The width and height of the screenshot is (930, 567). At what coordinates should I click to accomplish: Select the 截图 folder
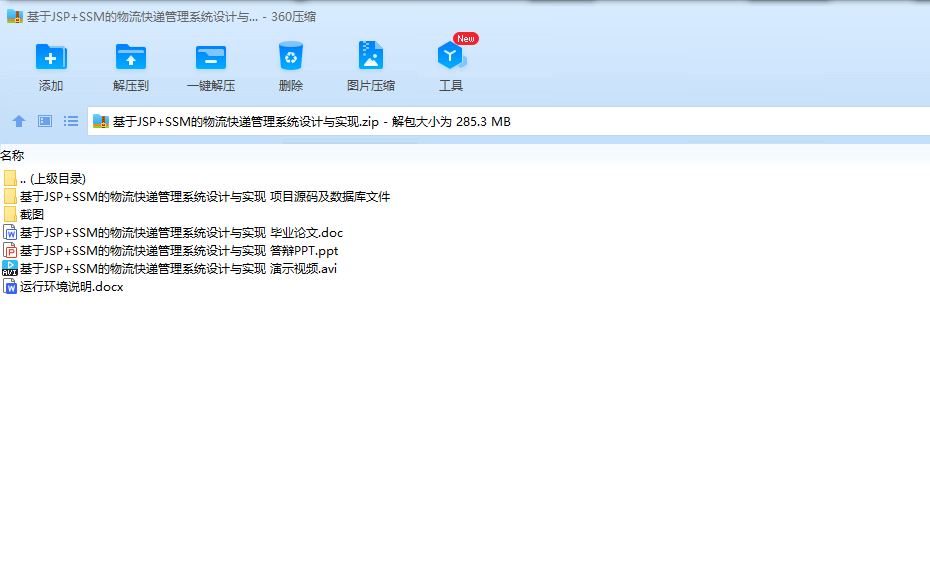(x=24, y=215)
